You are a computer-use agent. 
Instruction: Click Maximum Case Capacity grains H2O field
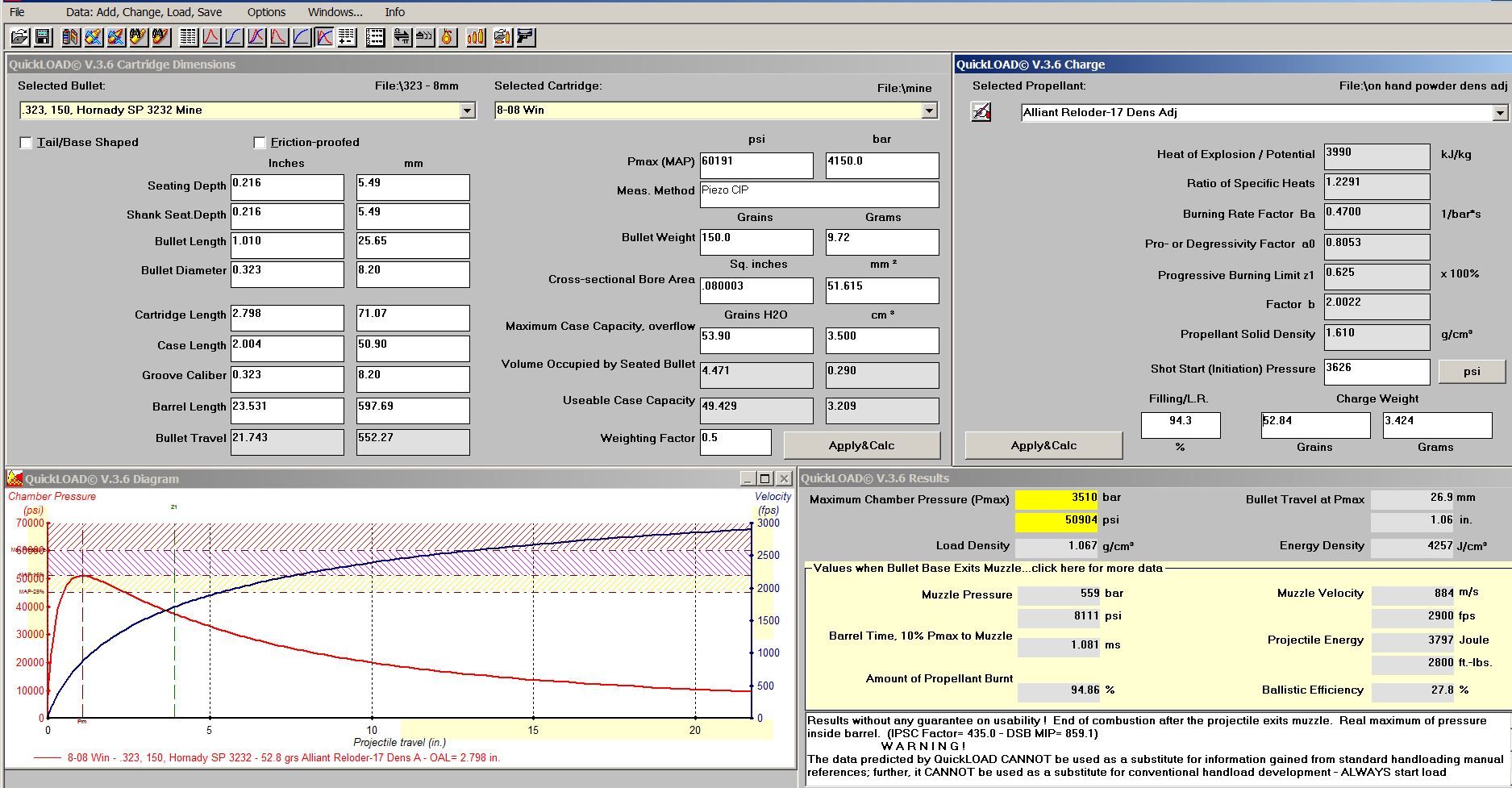coord(756,340)
